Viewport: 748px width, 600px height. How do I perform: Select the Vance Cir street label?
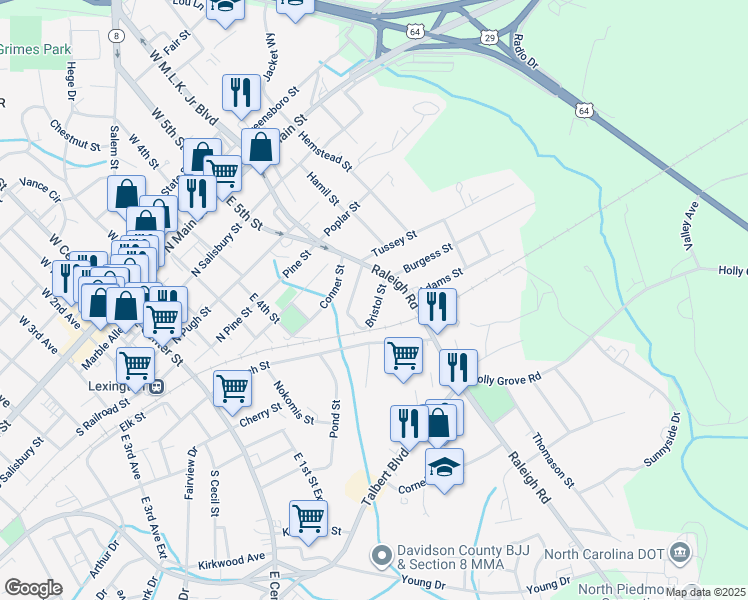tap(41, 190)
